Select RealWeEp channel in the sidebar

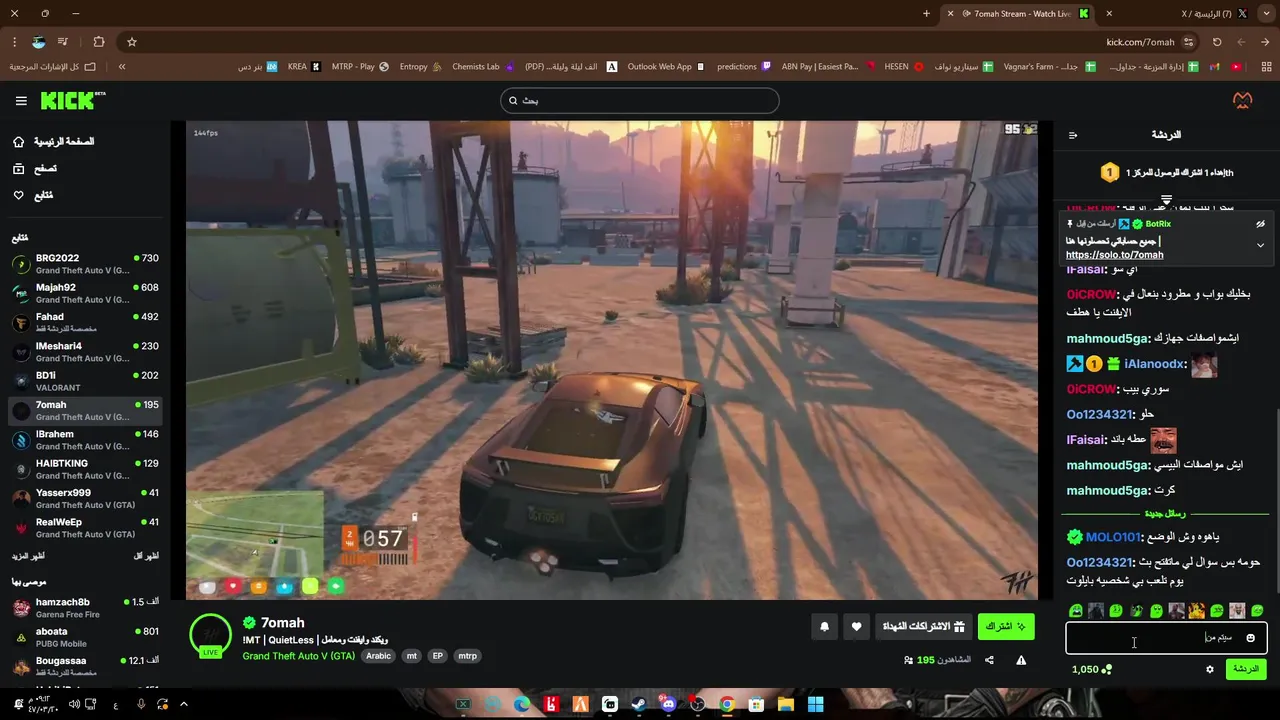point(85,527)
